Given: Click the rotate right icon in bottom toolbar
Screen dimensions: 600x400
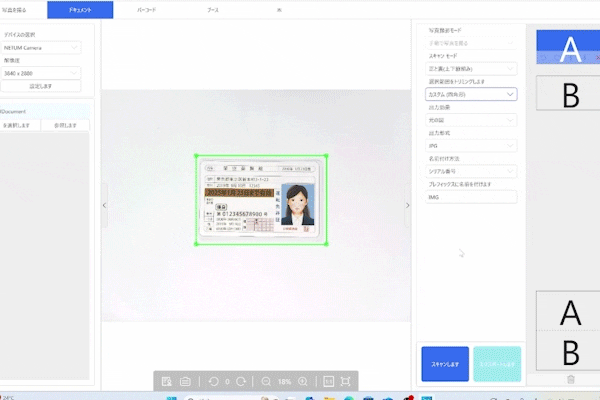Looking at the screenshot, I should click(x=241, y=382).
